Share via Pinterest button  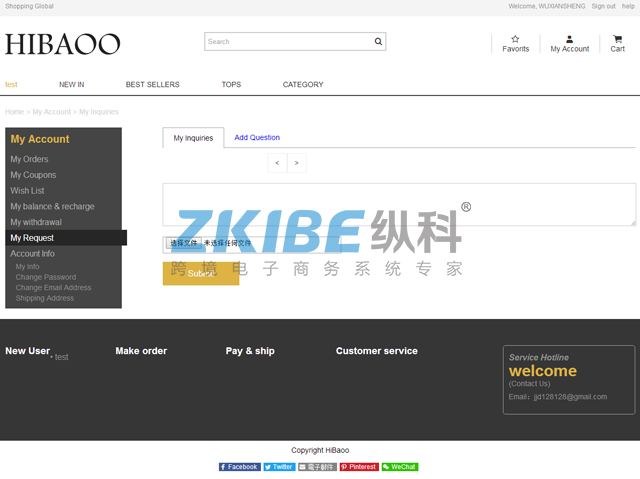click(359, 467)
